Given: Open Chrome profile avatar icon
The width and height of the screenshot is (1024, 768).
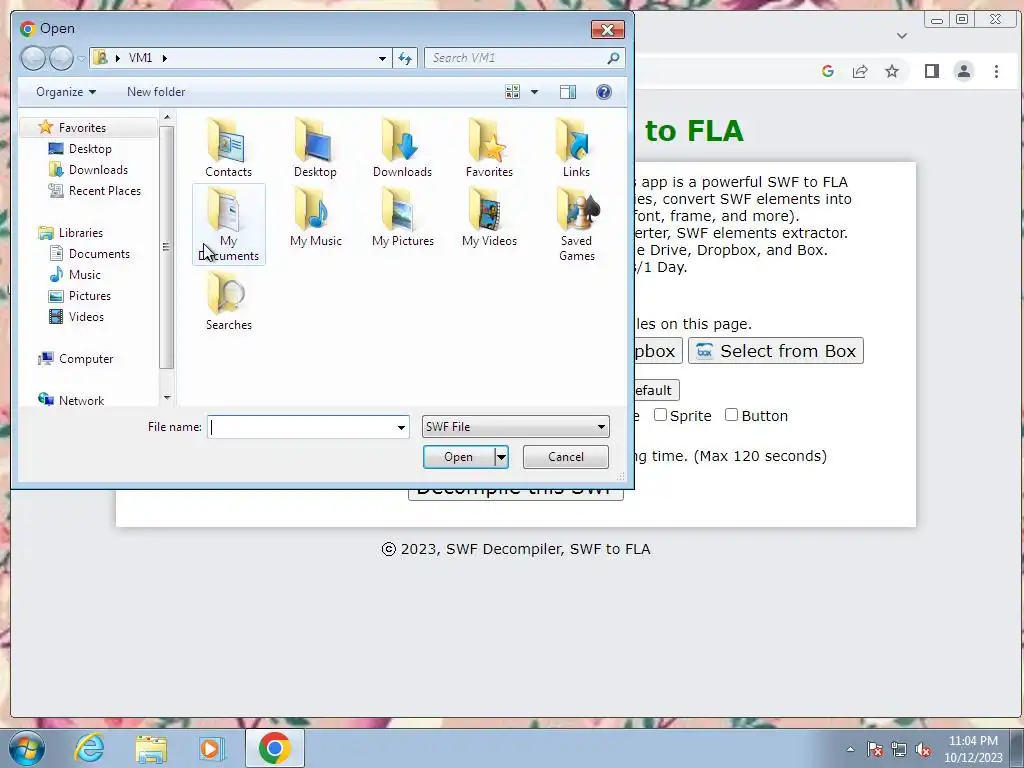Looking at the screenshot, I should [x=964, y=71].
